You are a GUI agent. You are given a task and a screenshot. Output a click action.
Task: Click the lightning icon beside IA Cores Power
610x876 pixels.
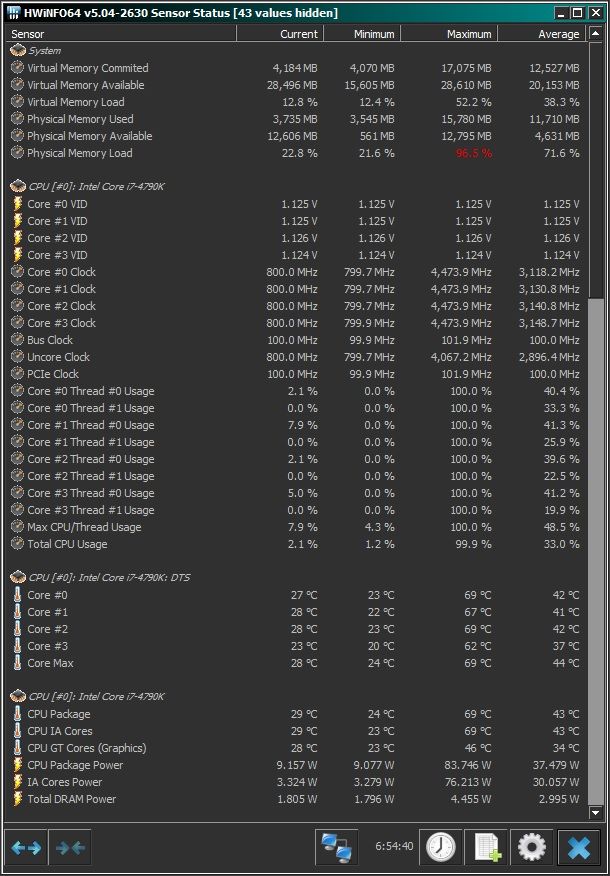[18, 782]
